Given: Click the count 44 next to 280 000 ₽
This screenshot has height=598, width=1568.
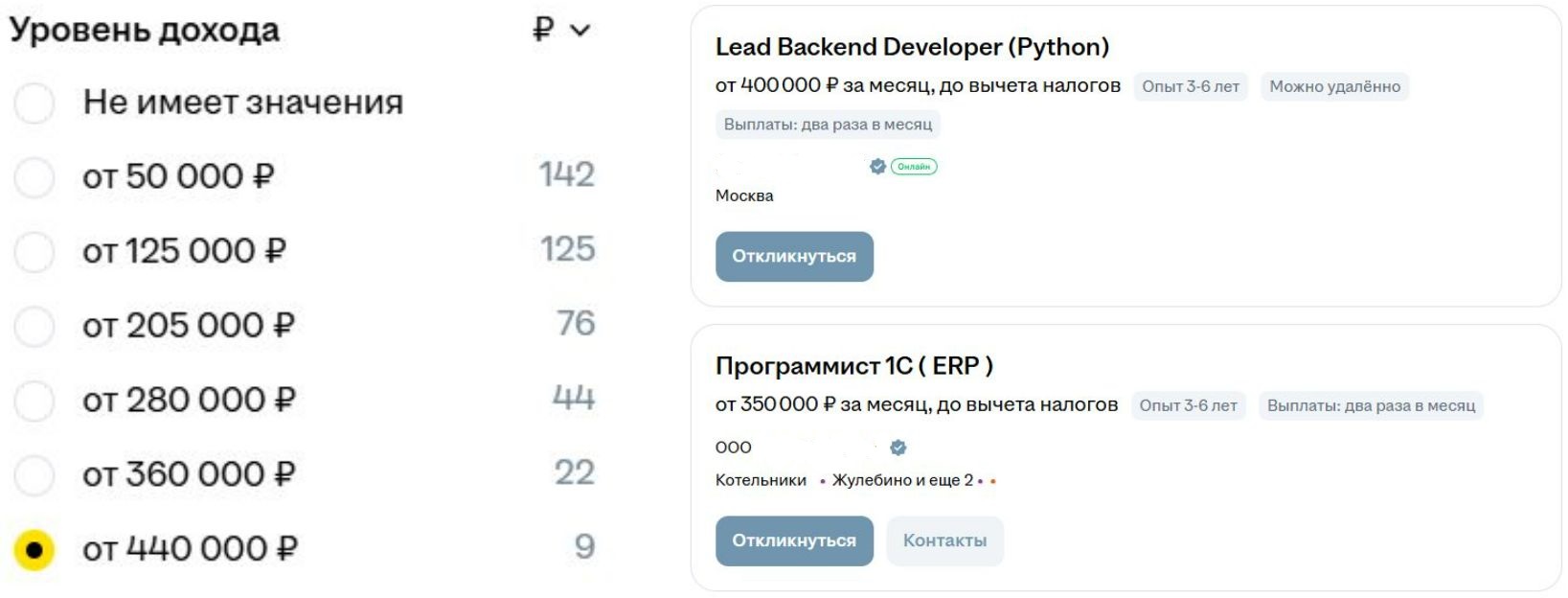Looking at the screenshot, I should (575, 399).
